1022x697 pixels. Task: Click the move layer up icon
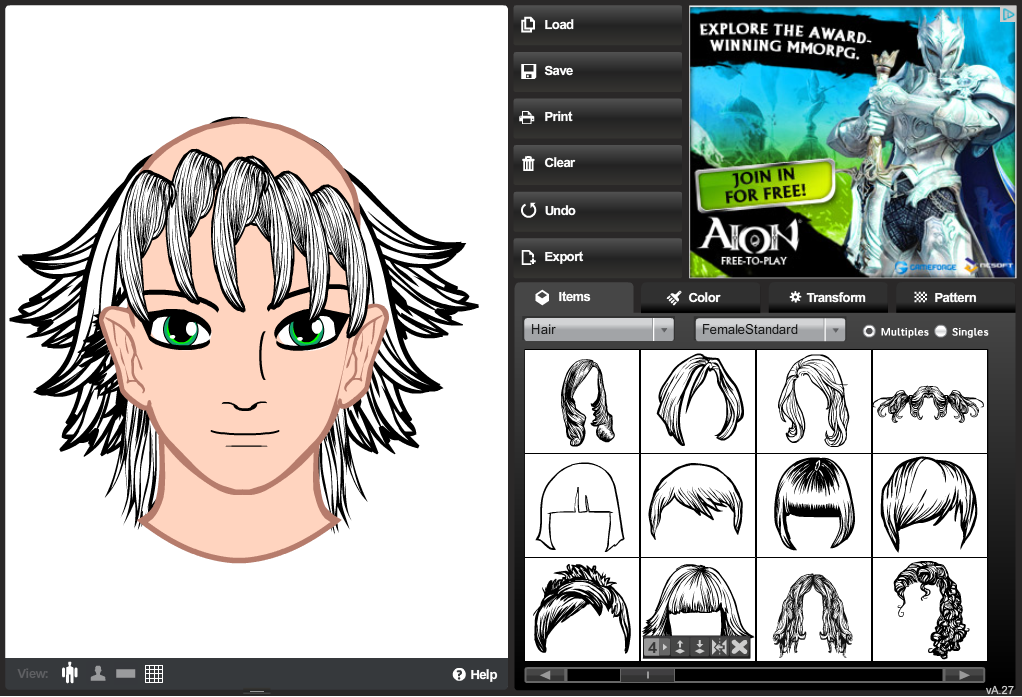click(x=680, y=648)
